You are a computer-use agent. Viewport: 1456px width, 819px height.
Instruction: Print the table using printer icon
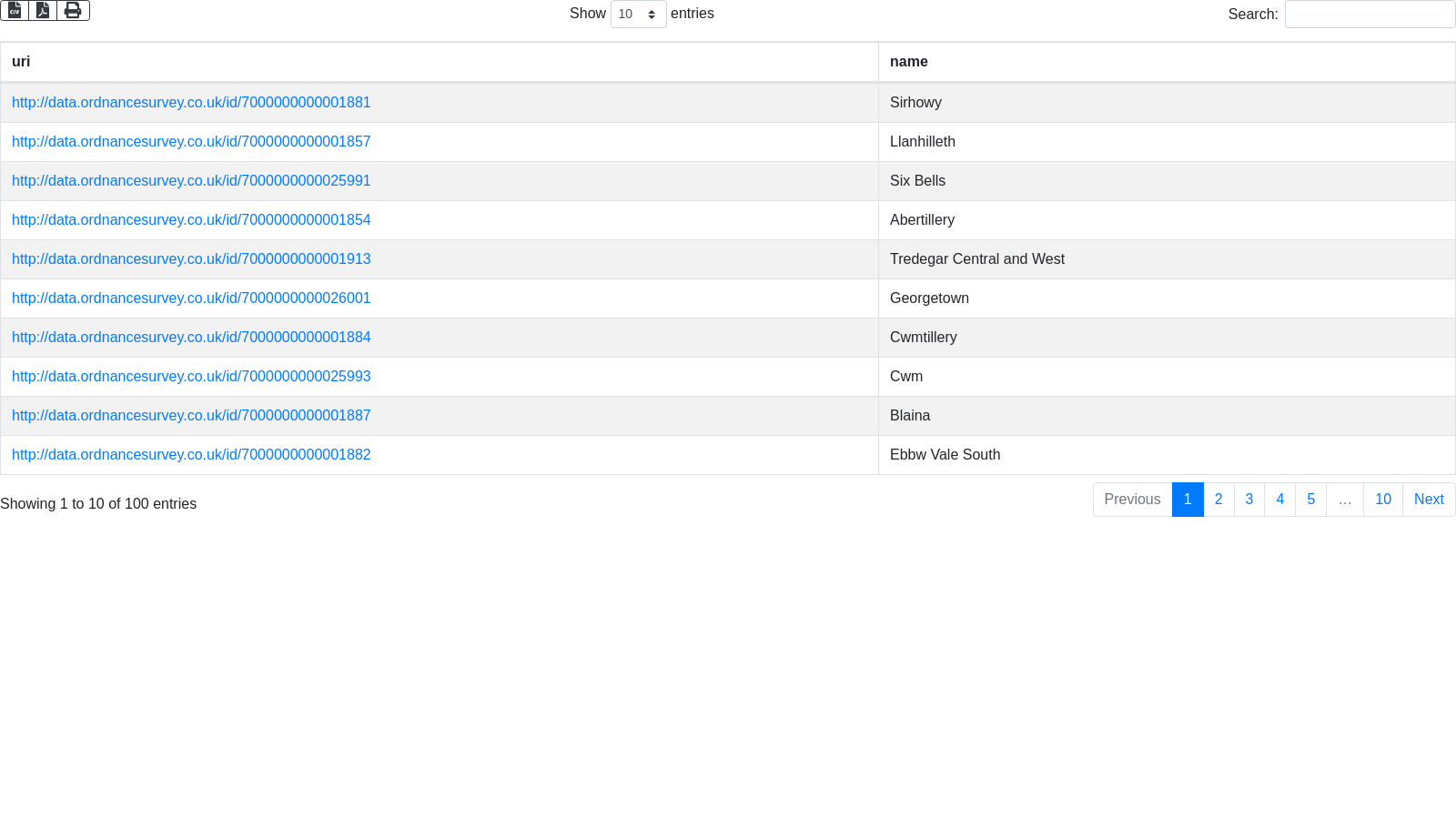coord(73,10)
